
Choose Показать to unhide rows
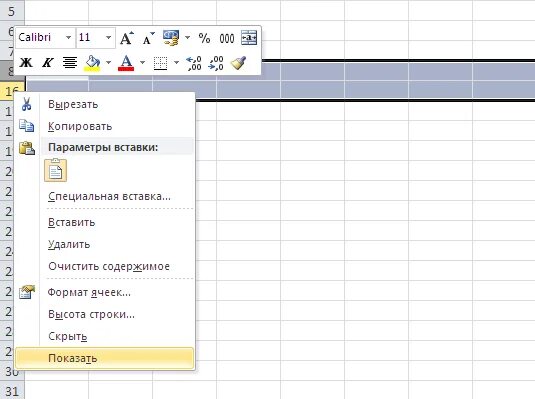[105, 358]
